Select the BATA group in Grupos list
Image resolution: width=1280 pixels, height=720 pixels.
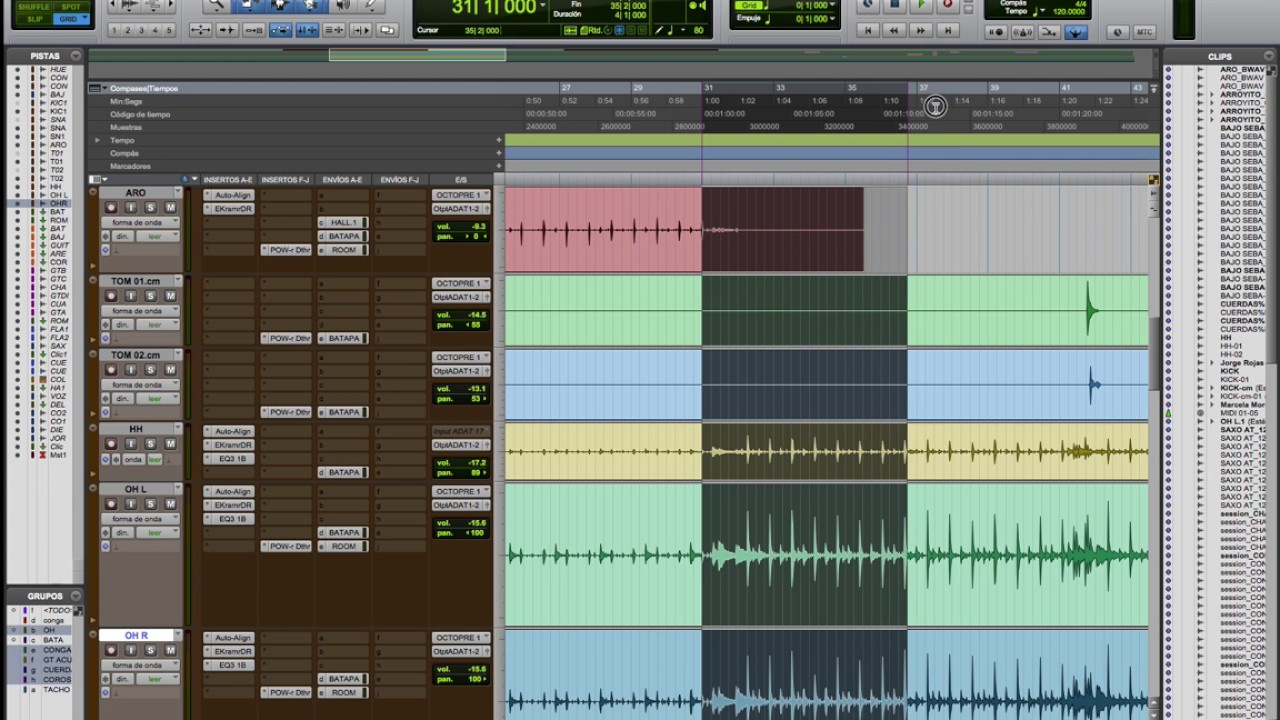click(x=52, y=640)
